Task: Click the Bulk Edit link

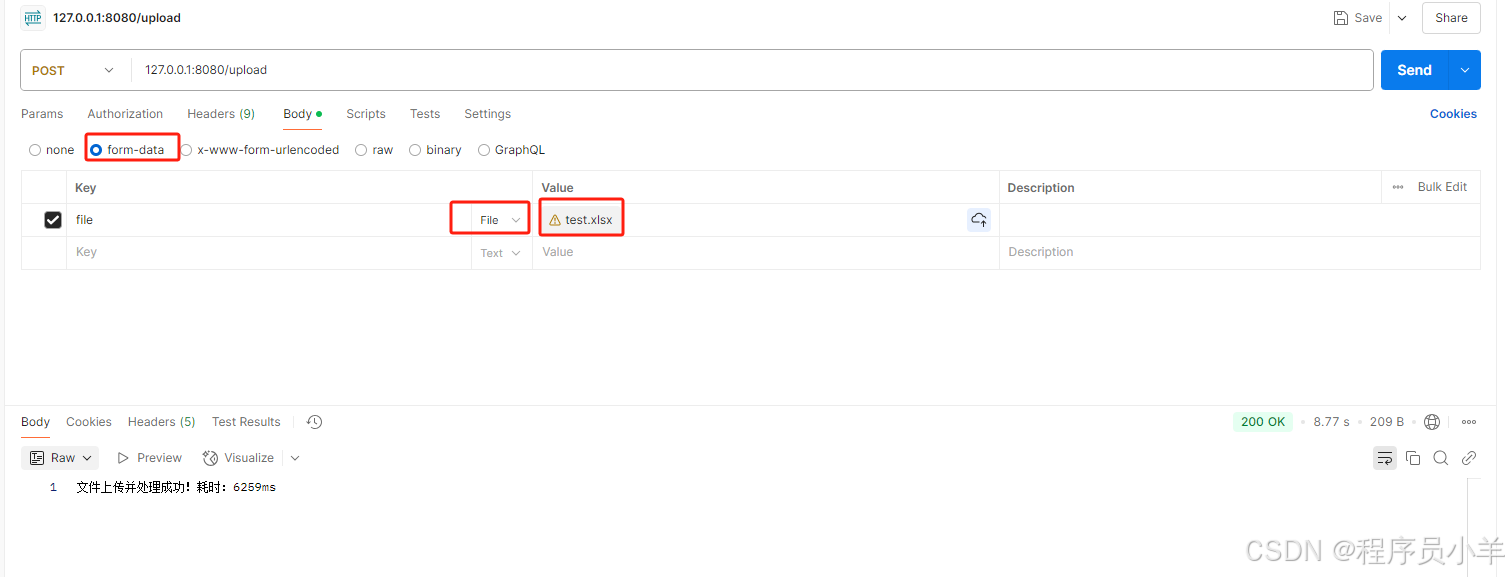Action: click(1441, 187)
